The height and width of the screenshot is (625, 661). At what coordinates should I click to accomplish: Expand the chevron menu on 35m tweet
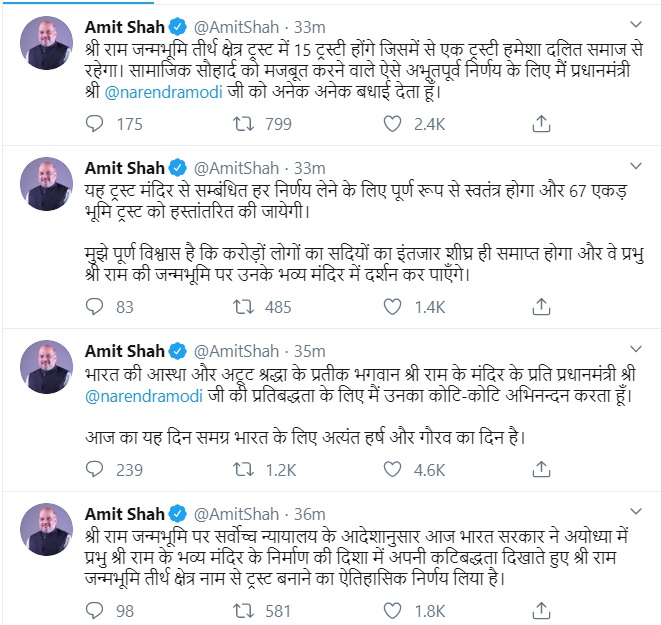[635, 349]
